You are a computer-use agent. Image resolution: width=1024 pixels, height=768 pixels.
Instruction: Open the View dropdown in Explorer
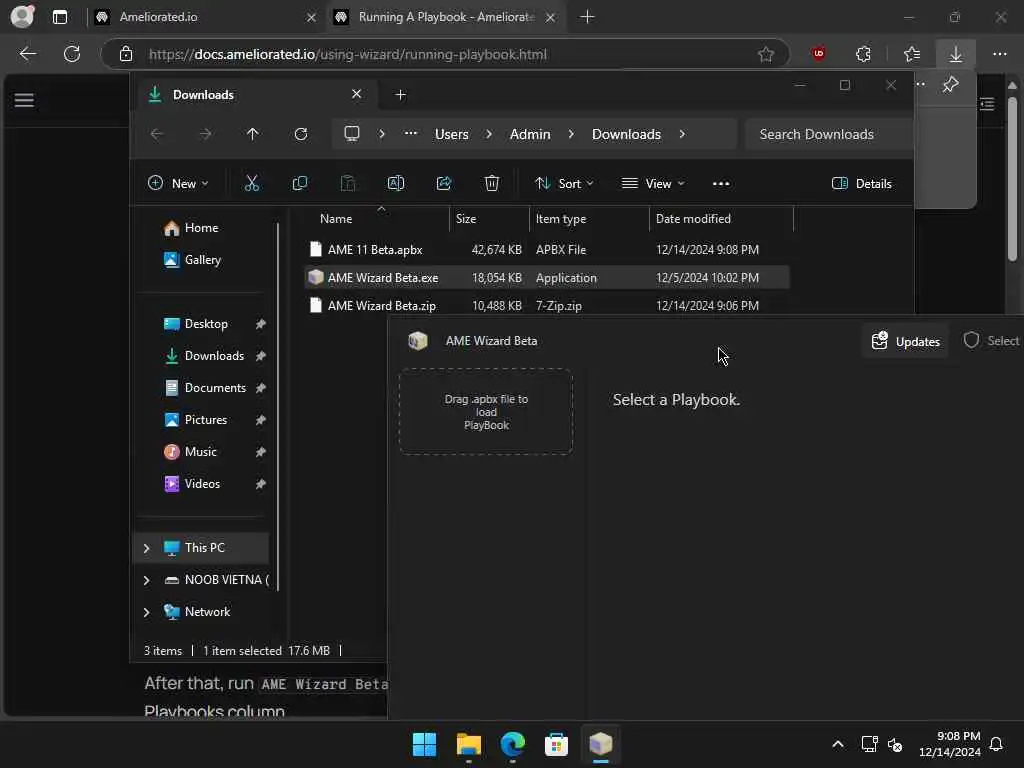(652, 184)
